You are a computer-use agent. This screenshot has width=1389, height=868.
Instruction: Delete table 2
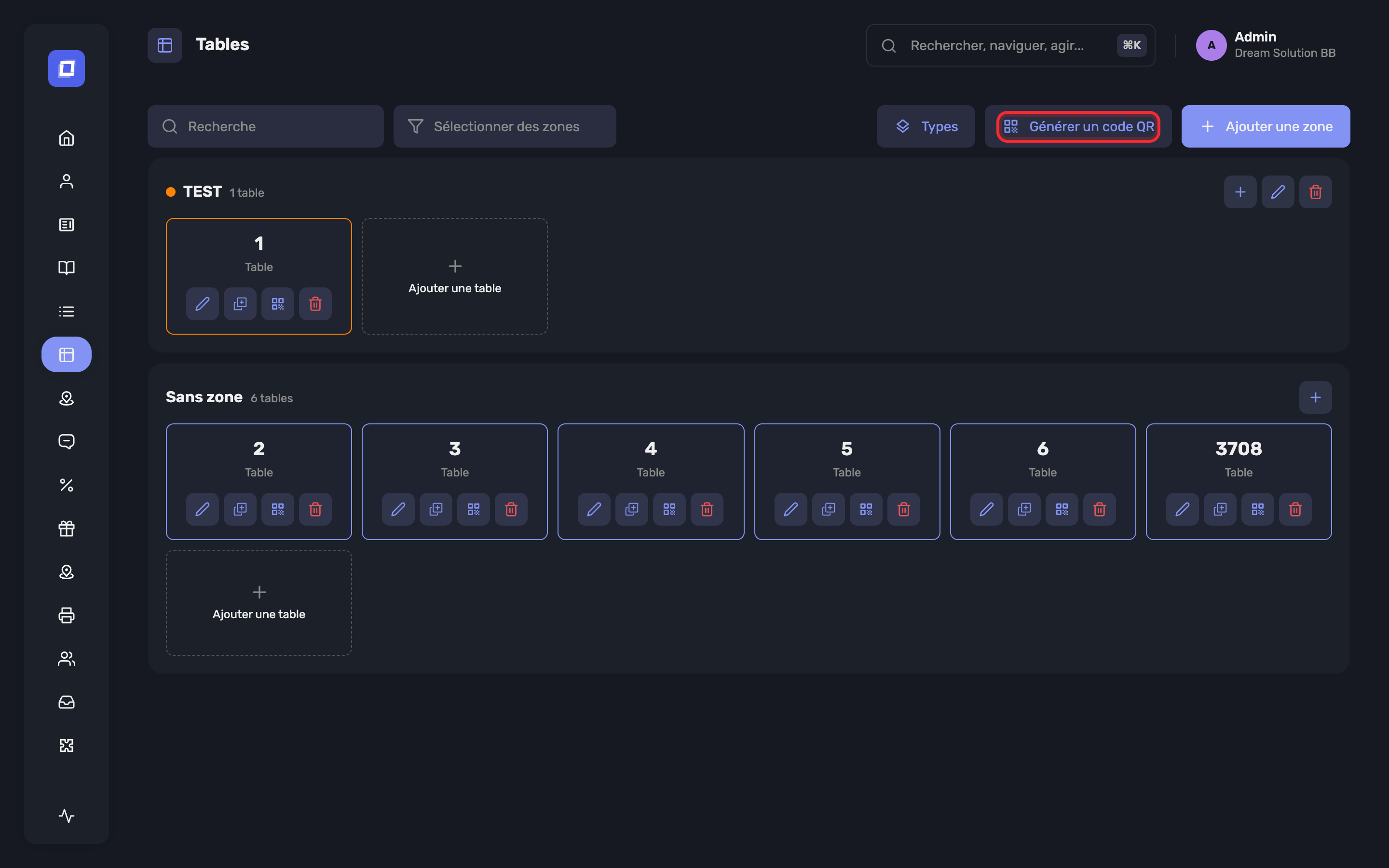pos(315,509)
